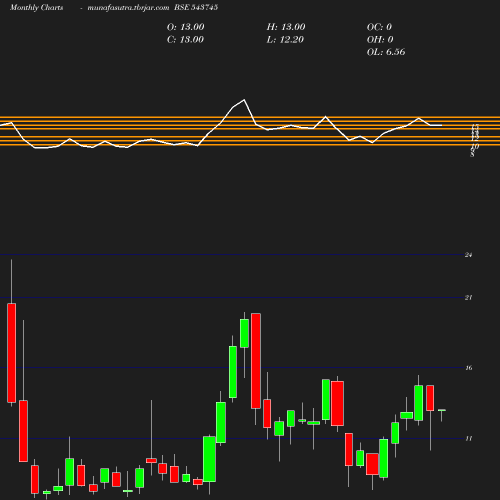Click the 16 price axis label
The width and height of the screenshot is (500, 500).
[469, 368]
